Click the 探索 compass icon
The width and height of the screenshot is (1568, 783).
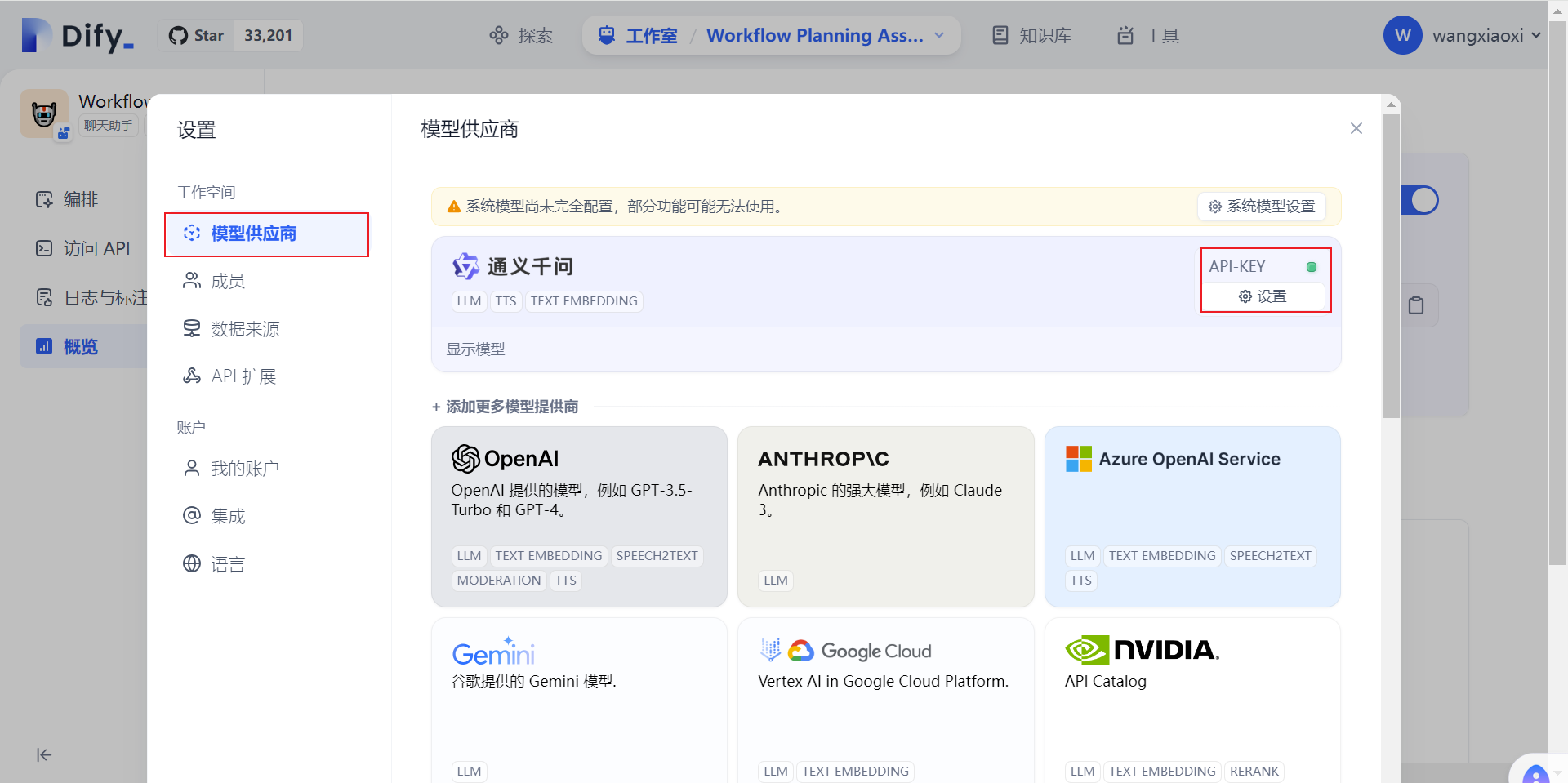499,36
